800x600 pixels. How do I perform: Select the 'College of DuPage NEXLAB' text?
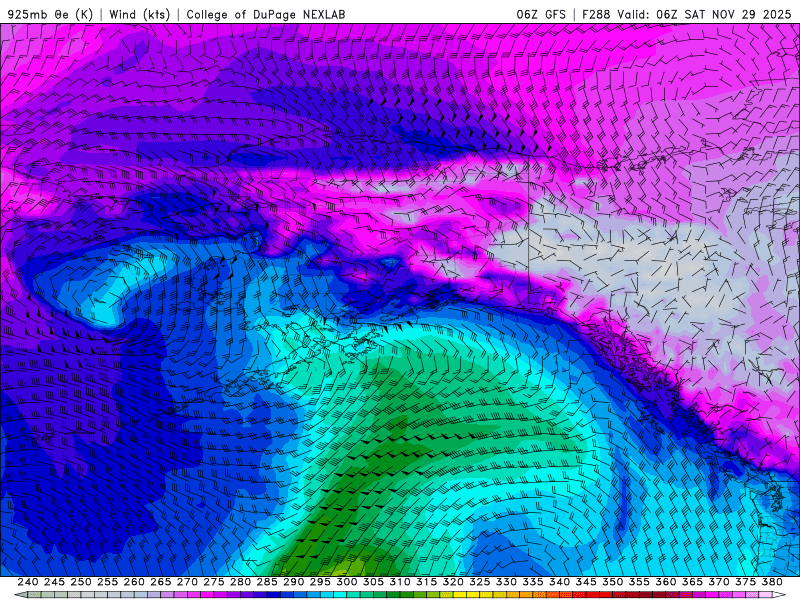[266, 14]
